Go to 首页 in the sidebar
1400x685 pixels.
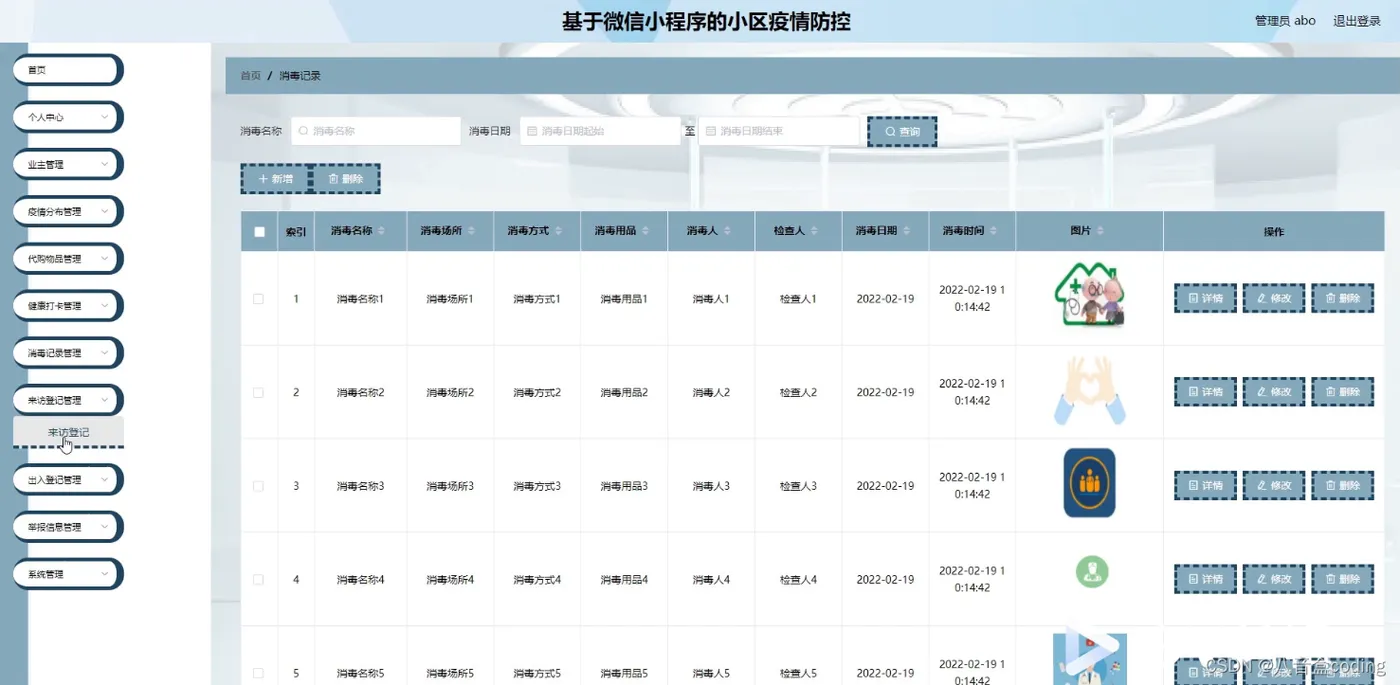67,70
